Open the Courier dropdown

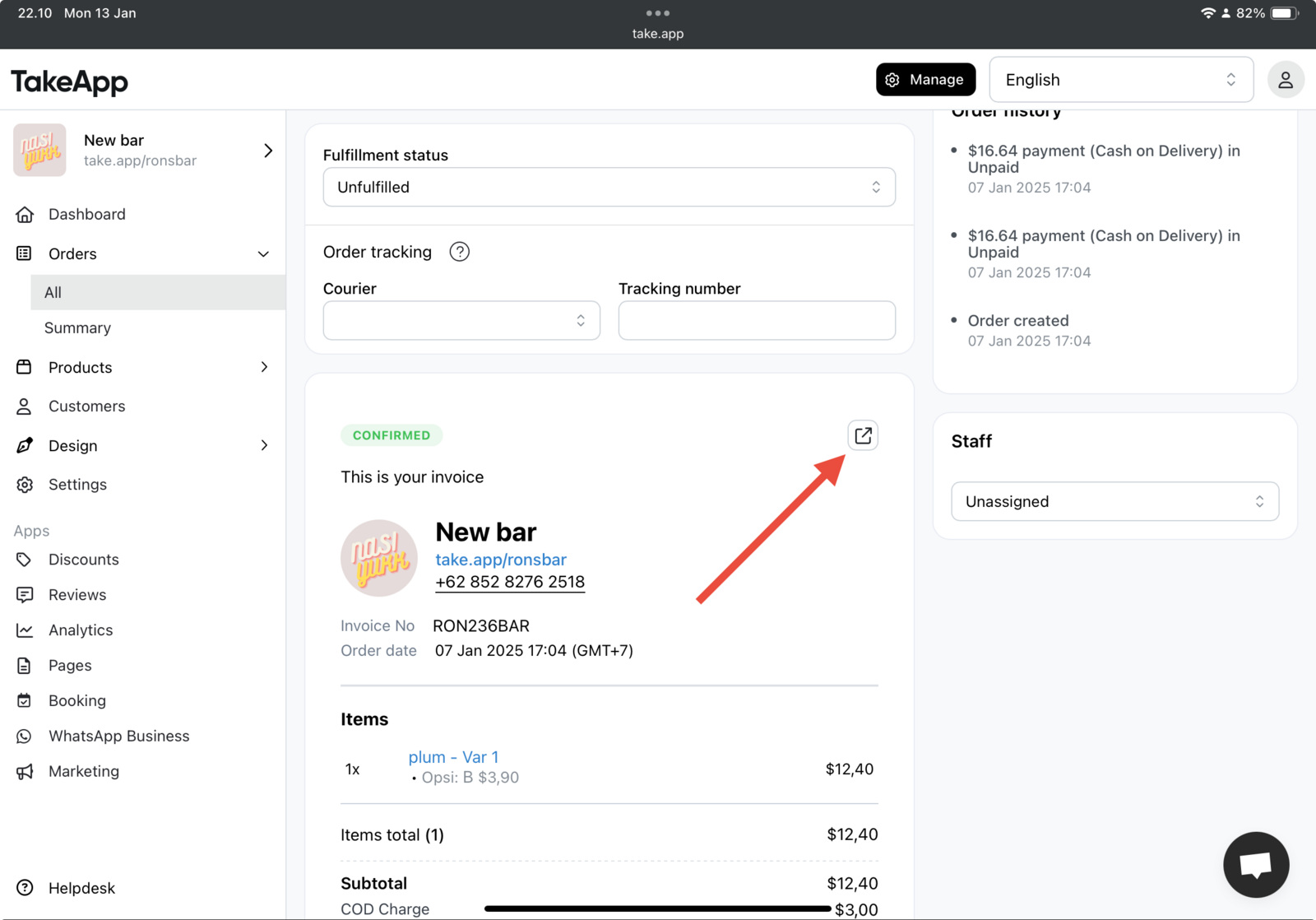click(461, 320)
